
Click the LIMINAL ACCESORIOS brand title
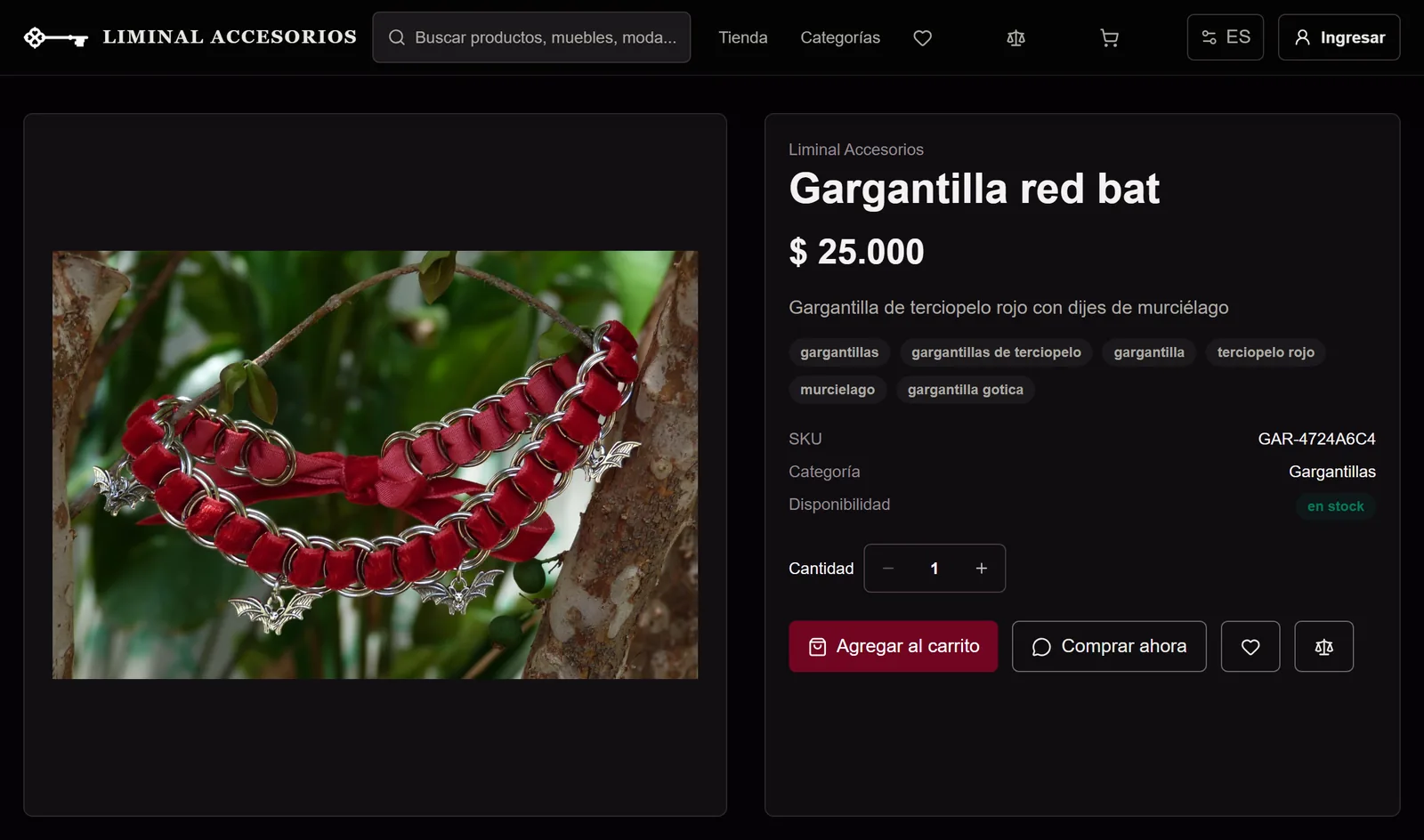click(230, 37)
